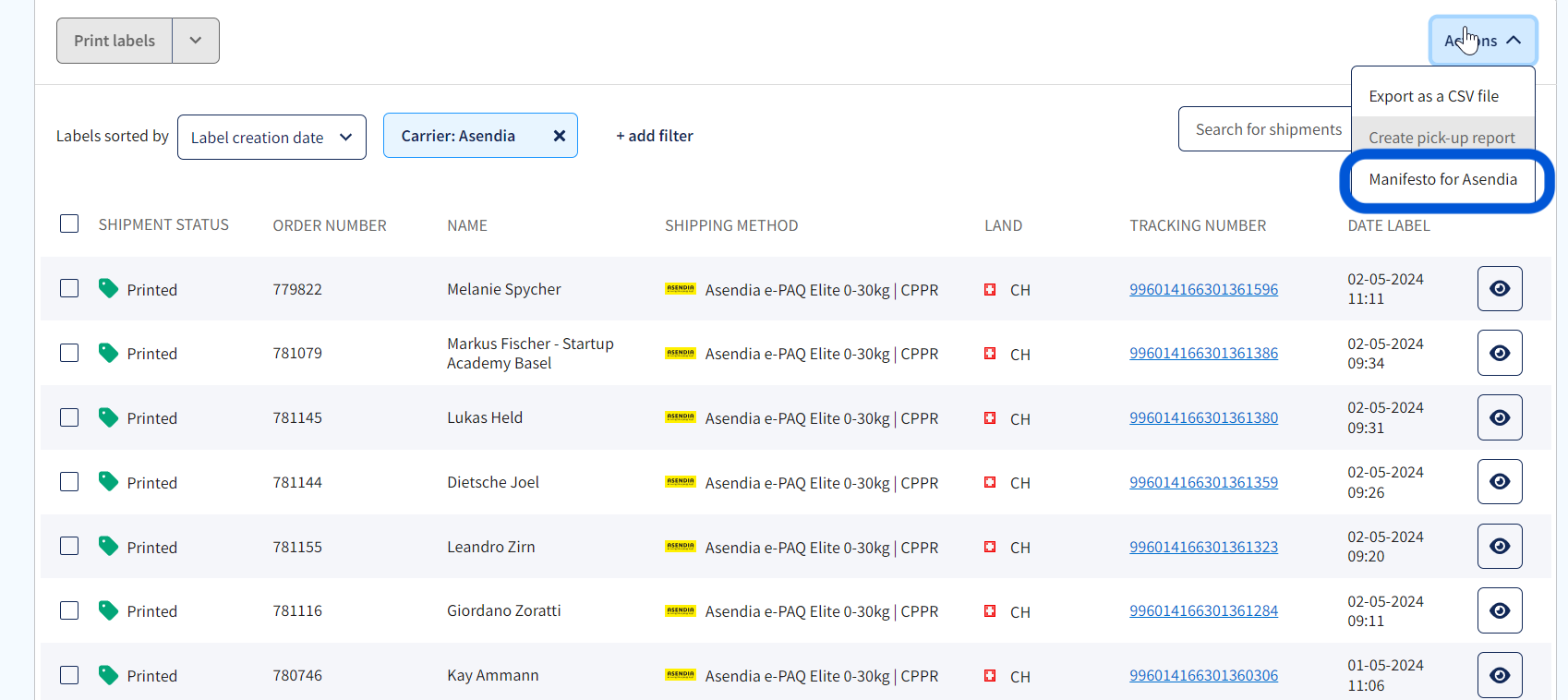View shipment details for order 779822
1568x700 pixels.
coord(1500,289)
